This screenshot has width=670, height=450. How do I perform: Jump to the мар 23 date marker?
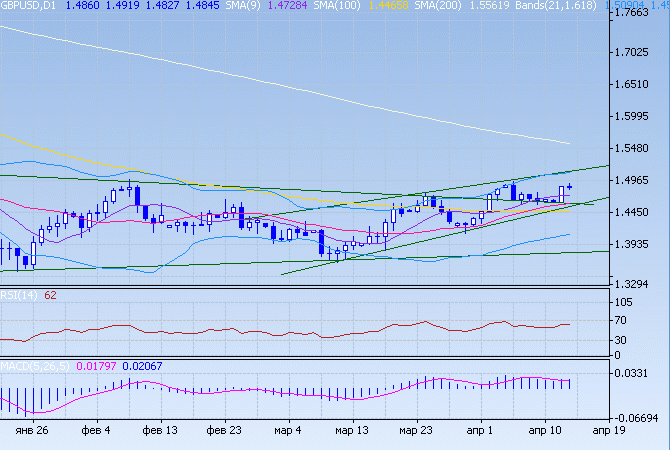(415, 429)
